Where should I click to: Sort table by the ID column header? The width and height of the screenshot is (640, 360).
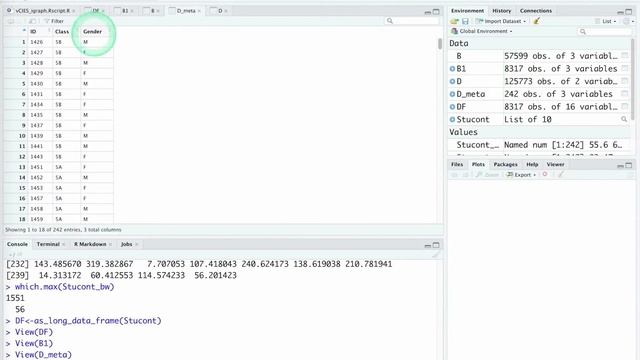40,31
